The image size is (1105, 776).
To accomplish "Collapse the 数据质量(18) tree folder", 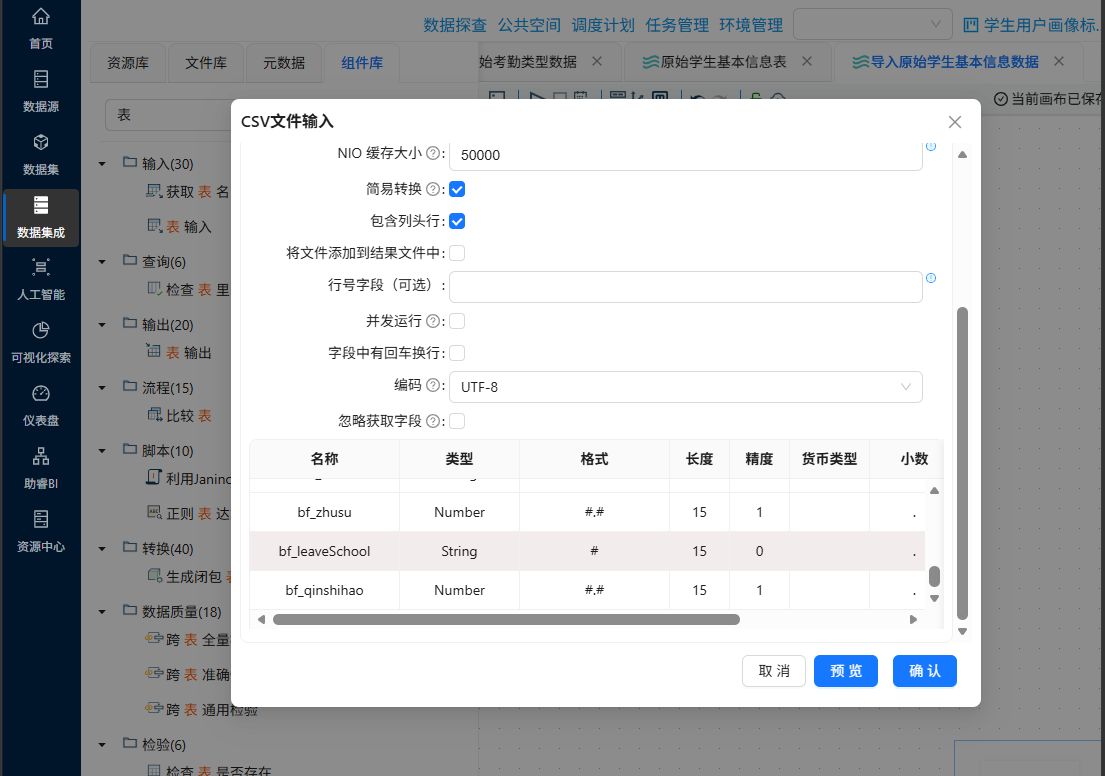I will 102,611.
